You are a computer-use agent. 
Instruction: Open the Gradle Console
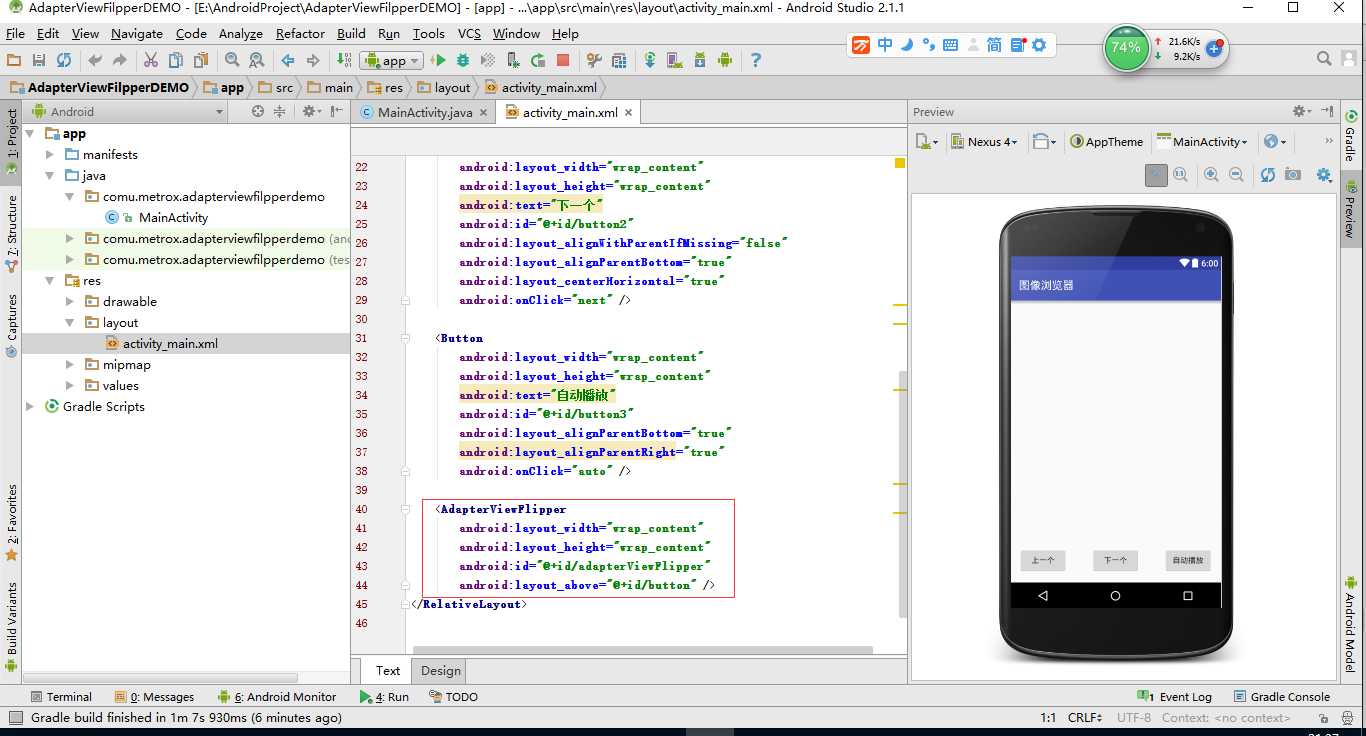(x=1281, y=697)
